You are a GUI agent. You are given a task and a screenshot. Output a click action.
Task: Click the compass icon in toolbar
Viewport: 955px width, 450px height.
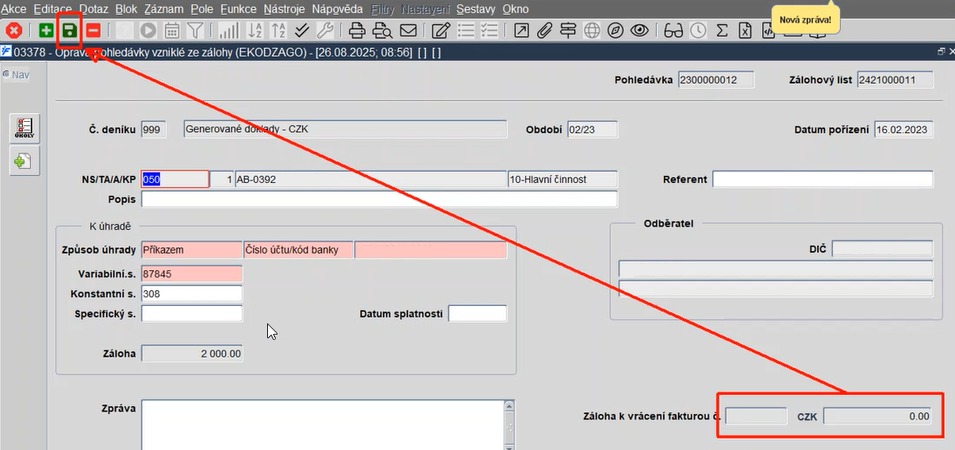click(615, 30)
